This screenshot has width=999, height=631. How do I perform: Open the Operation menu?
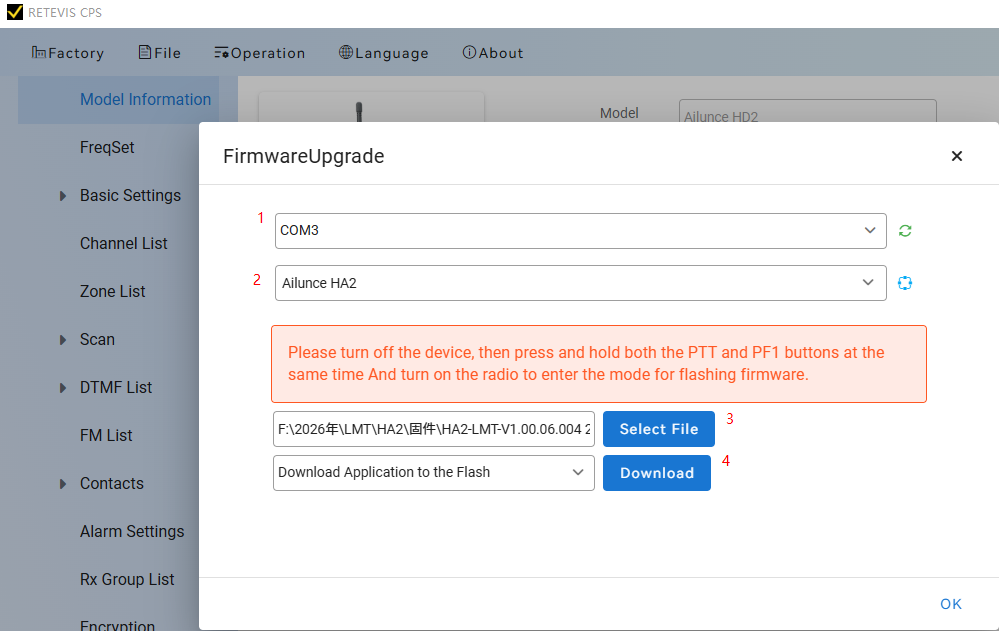[260, 53]
